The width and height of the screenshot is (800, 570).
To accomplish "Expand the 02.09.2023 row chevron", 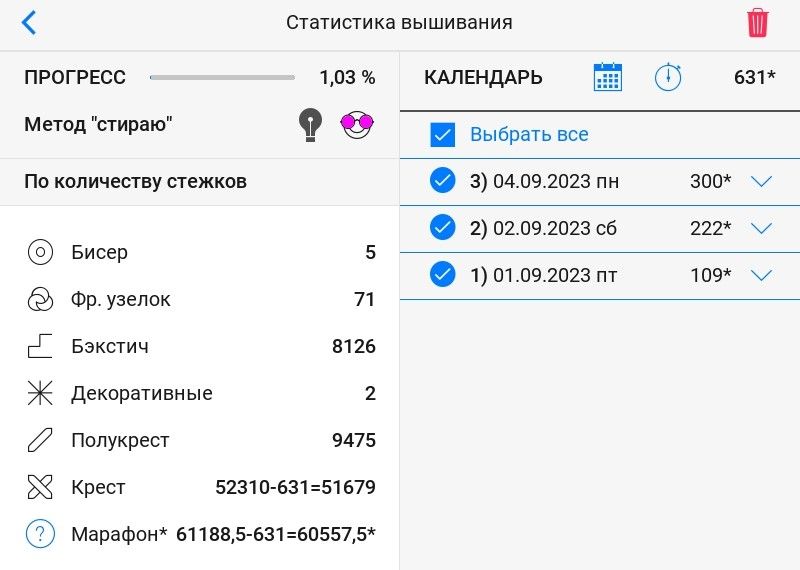I will 761,228.
